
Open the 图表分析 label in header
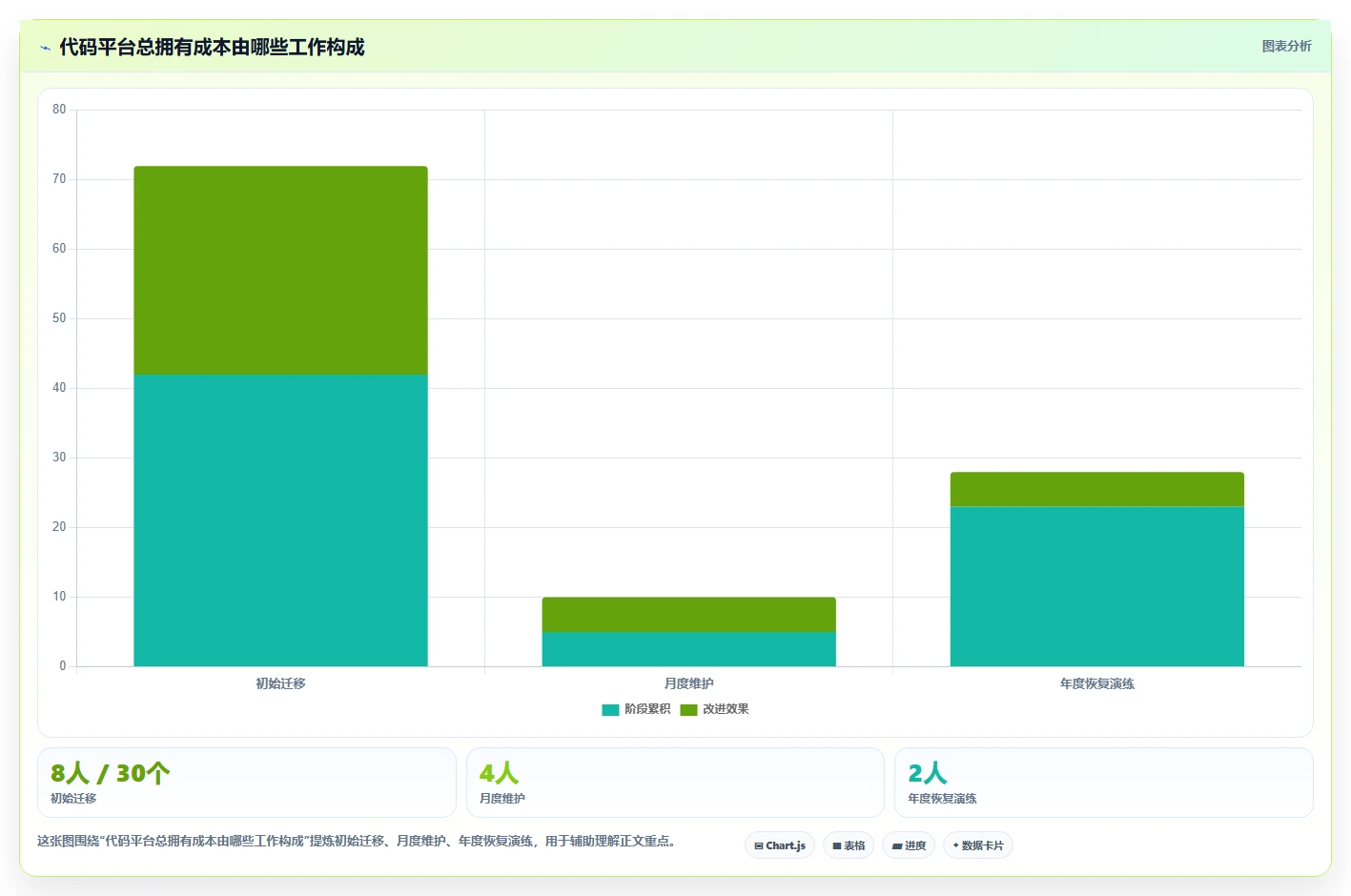(1286, 46)
